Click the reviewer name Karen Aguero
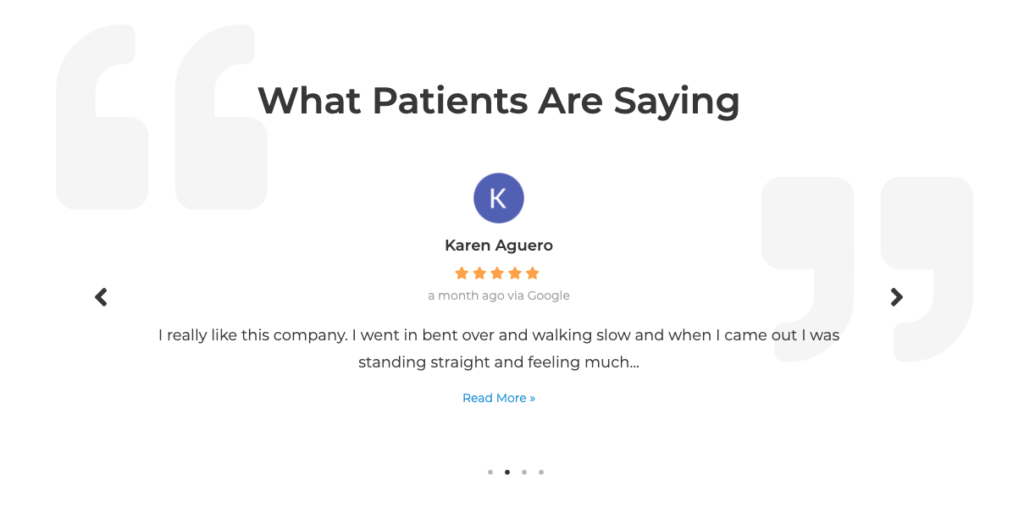 coord(499,246)
